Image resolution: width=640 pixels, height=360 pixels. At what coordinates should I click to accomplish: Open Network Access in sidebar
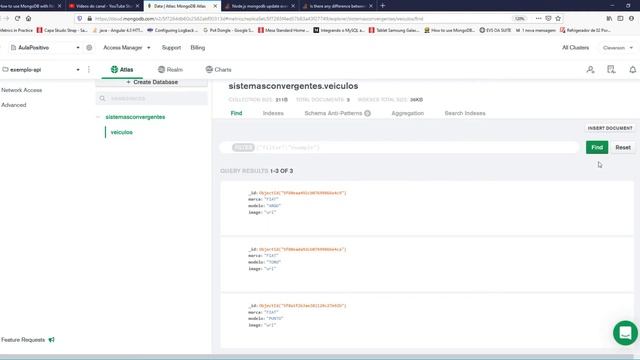pos(22,90)
